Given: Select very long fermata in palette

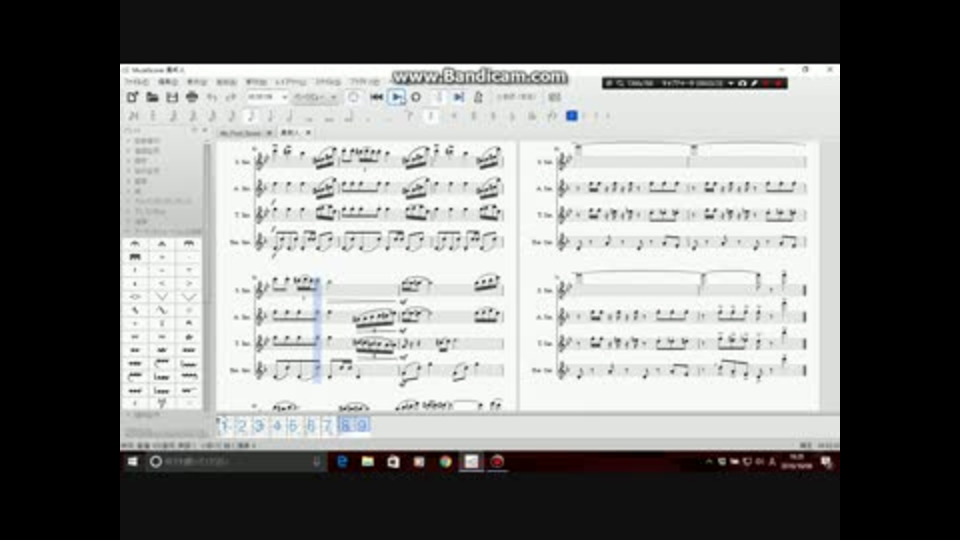Looking at the screenshot, I should click(x=135, y=257).
